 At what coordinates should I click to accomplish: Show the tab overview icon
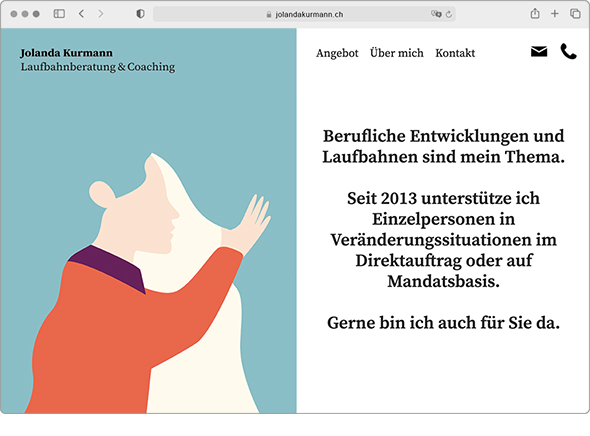(x=575, y=14)
